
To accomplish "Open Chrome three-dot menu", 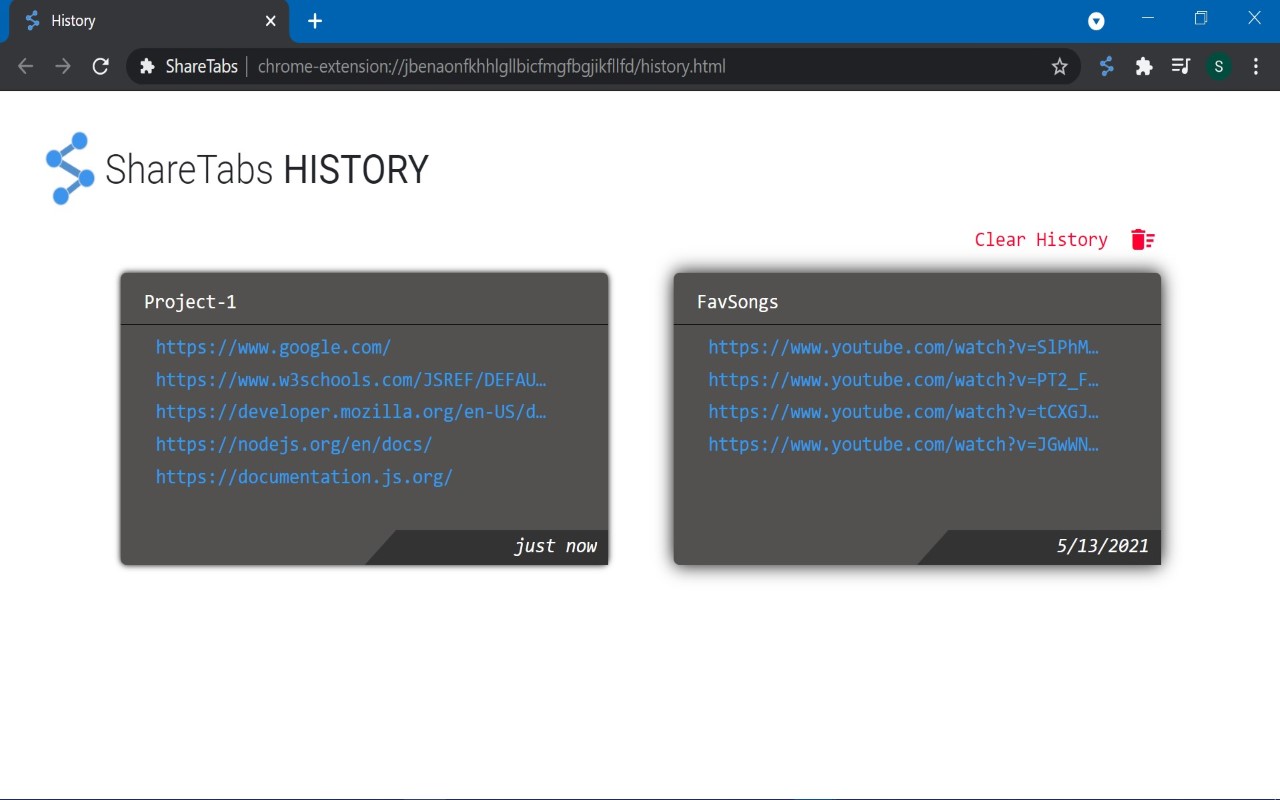I will pos(1256,67).
